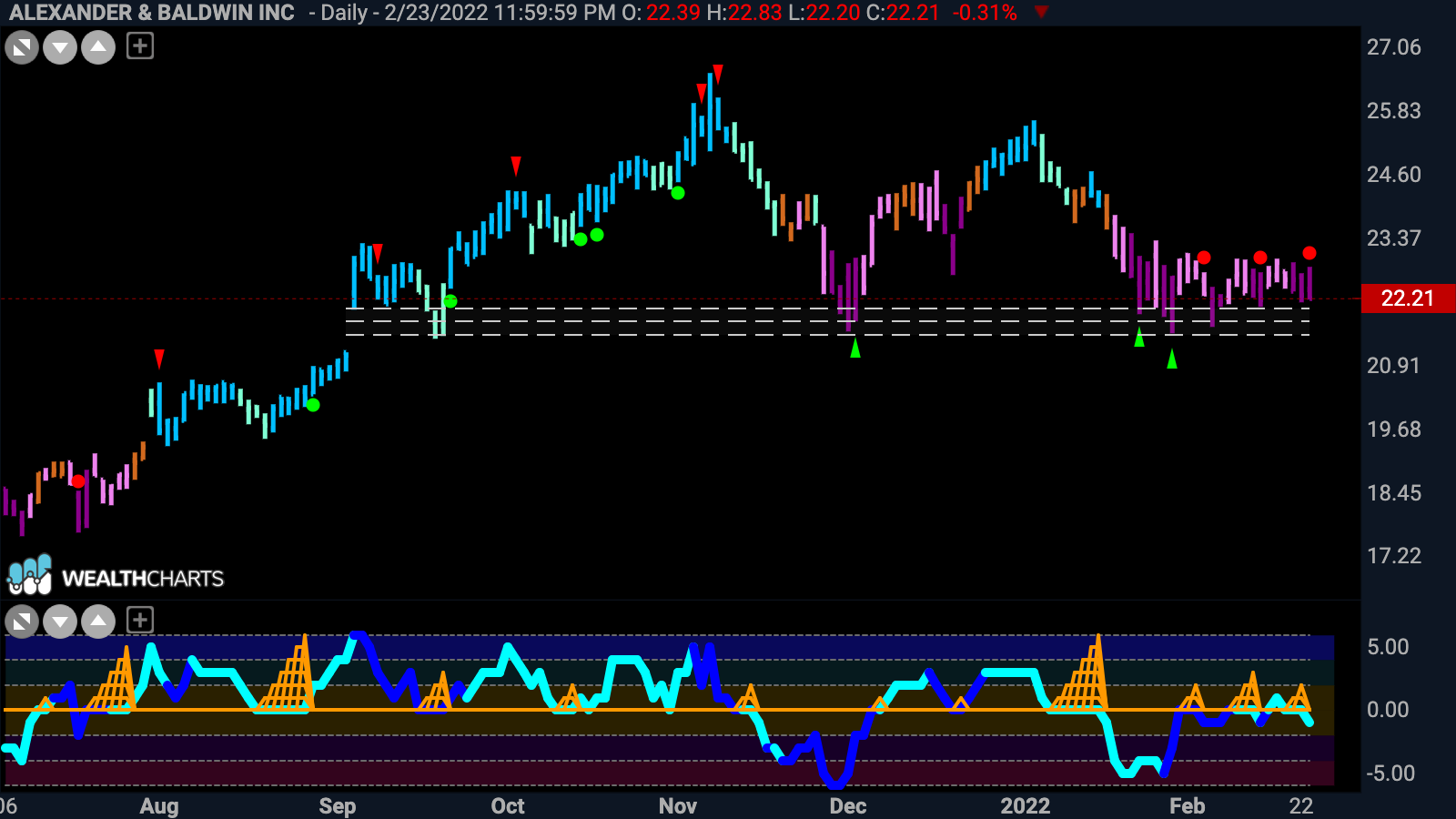Click the 18.45 price axis label
The width and height of the screenshot is (1456, 819).
[x=1394, y=493]
